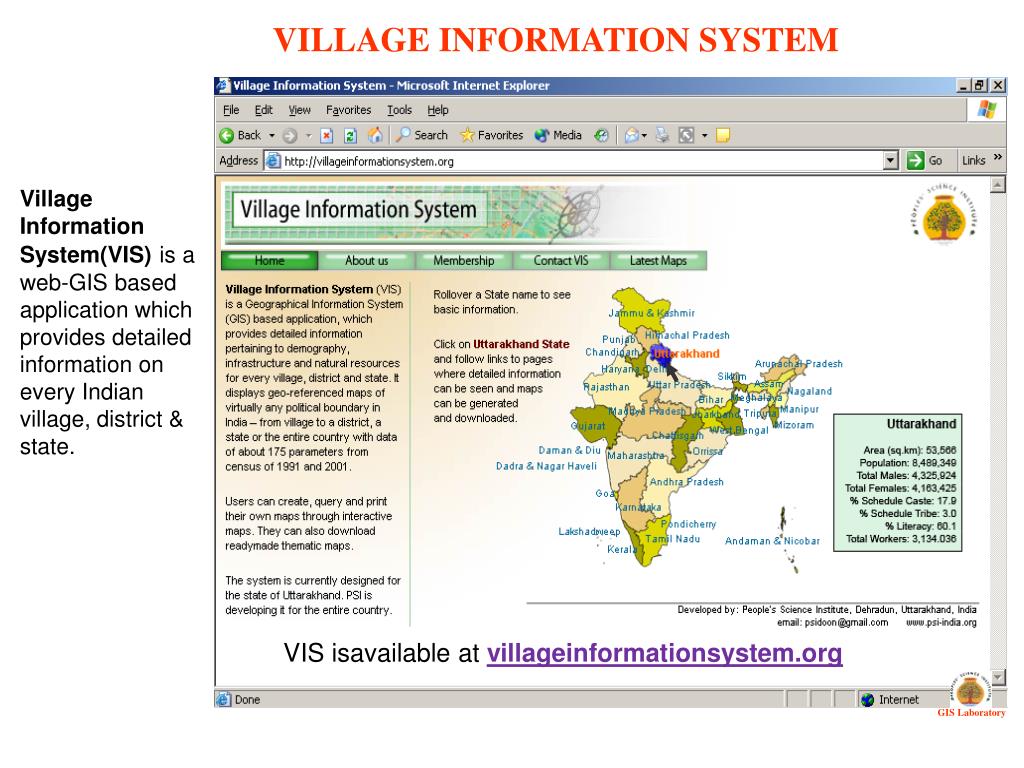The width and height of the screenshot is (1024, 768).
Task: Open the Favorites star toolbar button
Action: 491,135
